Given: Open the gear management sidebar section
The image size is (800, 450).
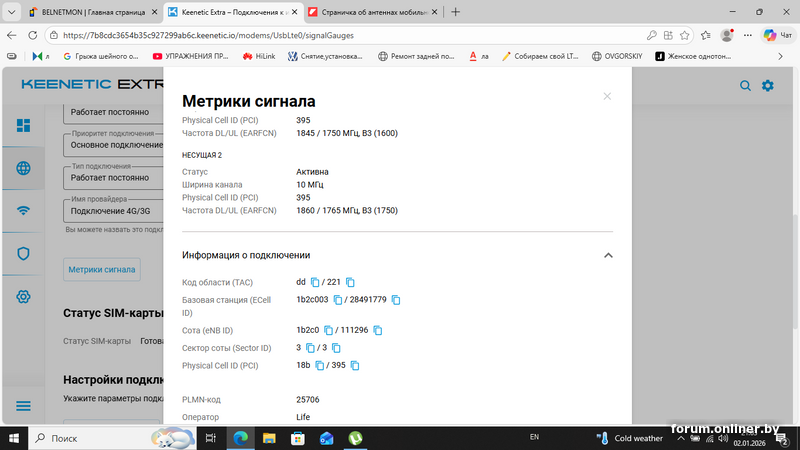Looking at the screenshot, I should coord(23,296).
